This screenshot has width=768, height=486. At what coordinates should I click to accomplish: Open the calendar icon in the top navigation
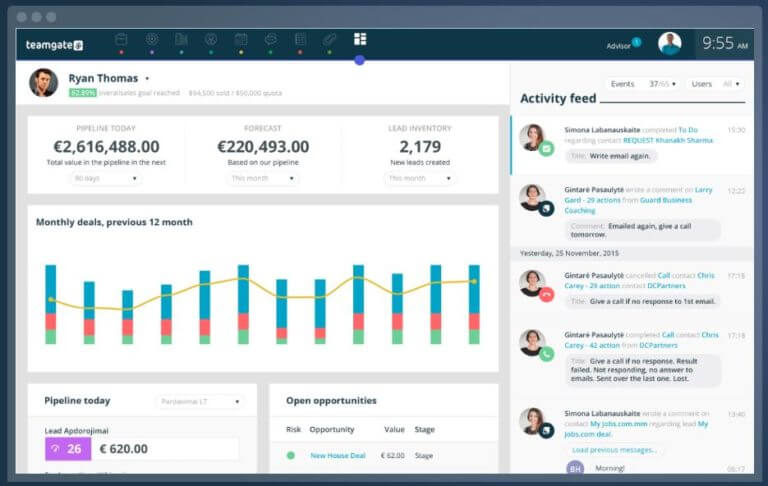pos(241,40)
